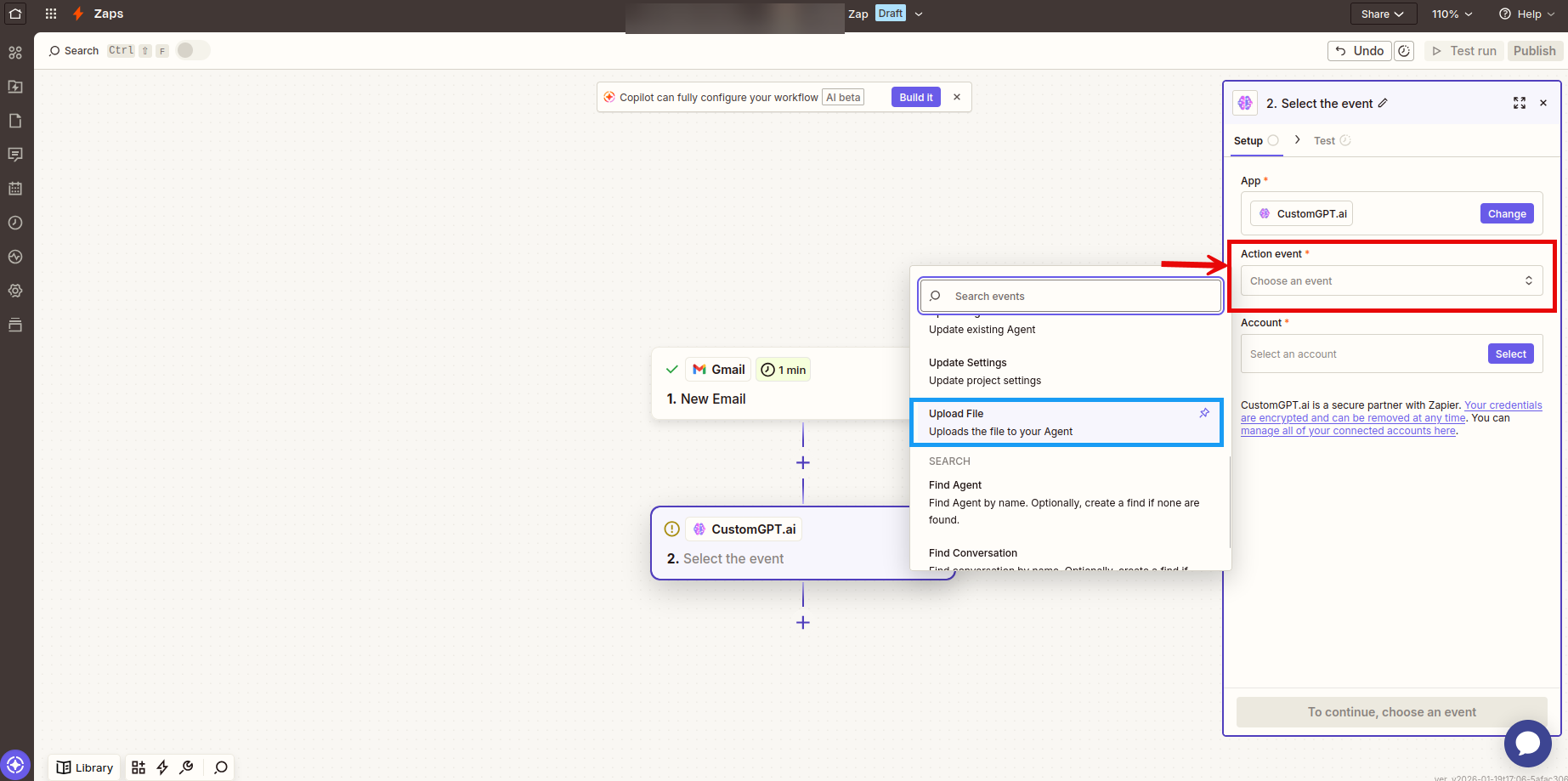
Task: Close the Select the event panel
Action: [x=1543, y=103]
